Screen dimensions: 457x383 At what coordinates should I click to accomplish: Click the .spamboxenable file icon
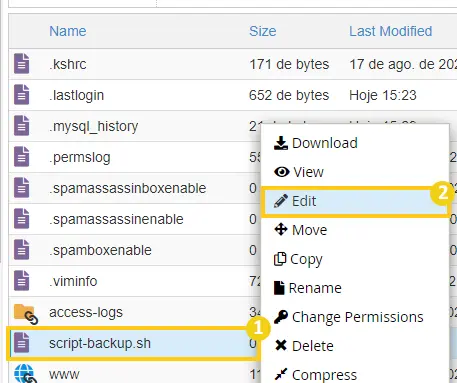[22, 249]
